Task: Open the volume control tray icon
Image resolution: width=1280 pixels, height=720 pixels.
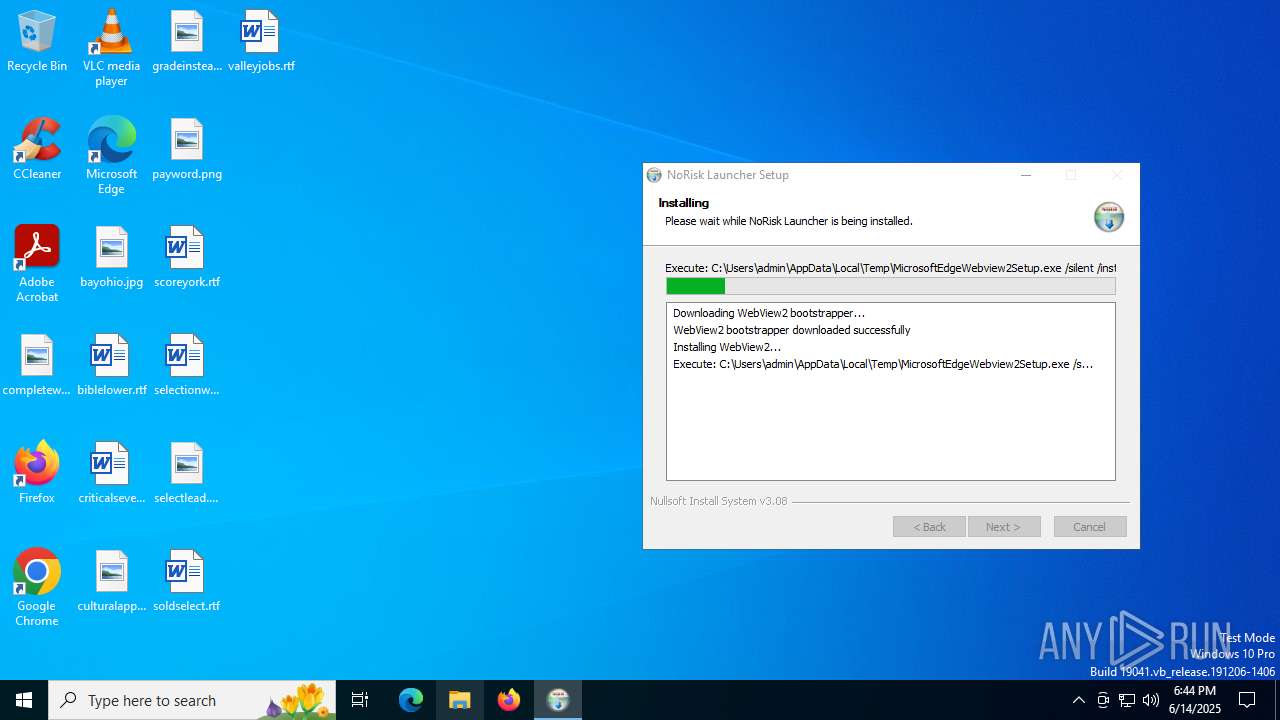Action: pyautogui.click(x=1151, y=700)
